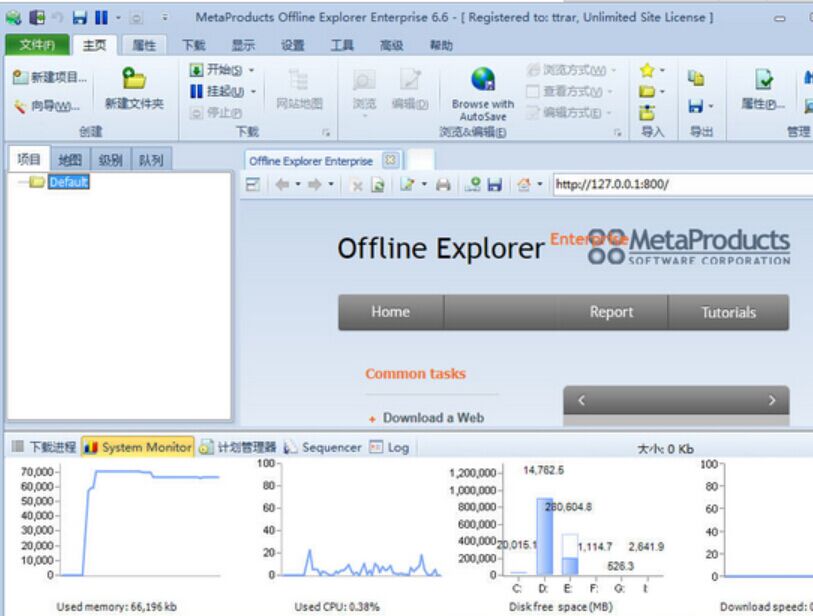Switch to the 下载 ribbon tab
The width and height of the screenshot is (813, 616).
[194, 46]
